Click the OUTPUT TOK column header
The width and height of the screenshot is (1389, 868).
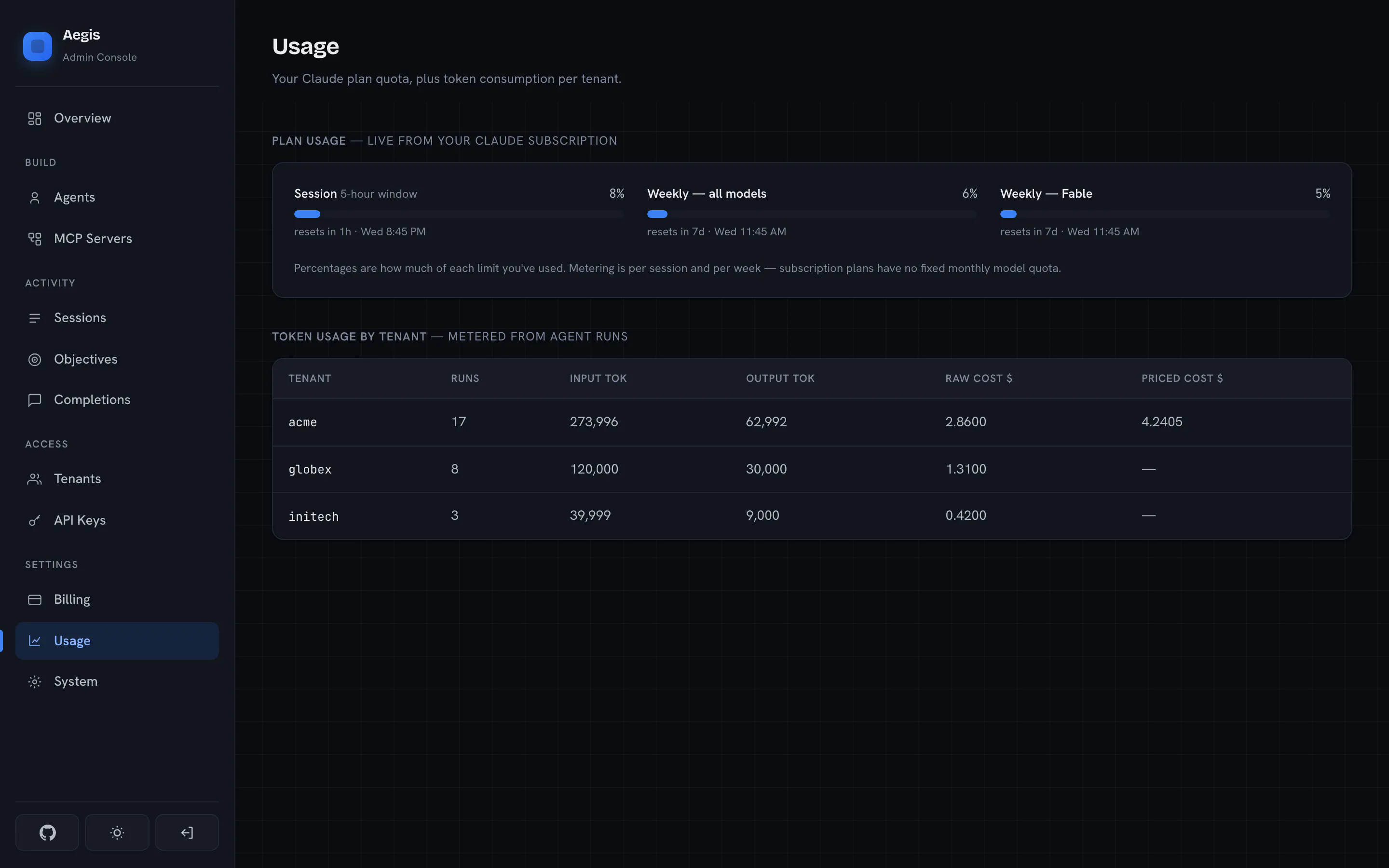pyautogui.click(x=780, y=379)
